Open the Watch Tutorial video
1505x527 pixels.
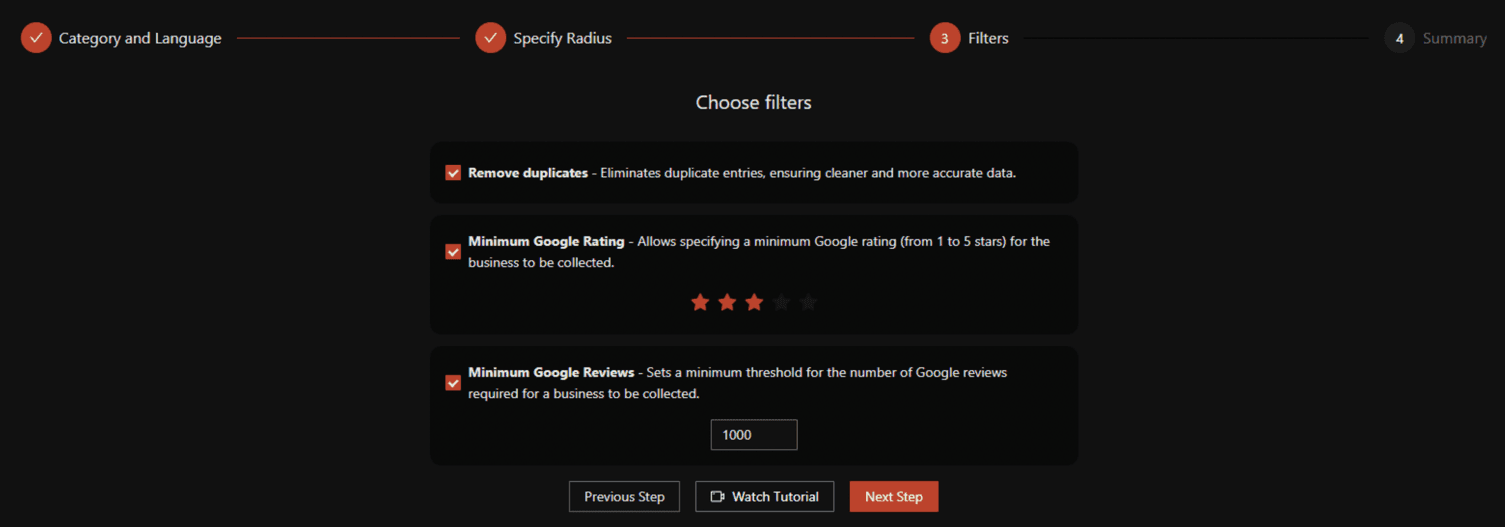pos(764,497)
